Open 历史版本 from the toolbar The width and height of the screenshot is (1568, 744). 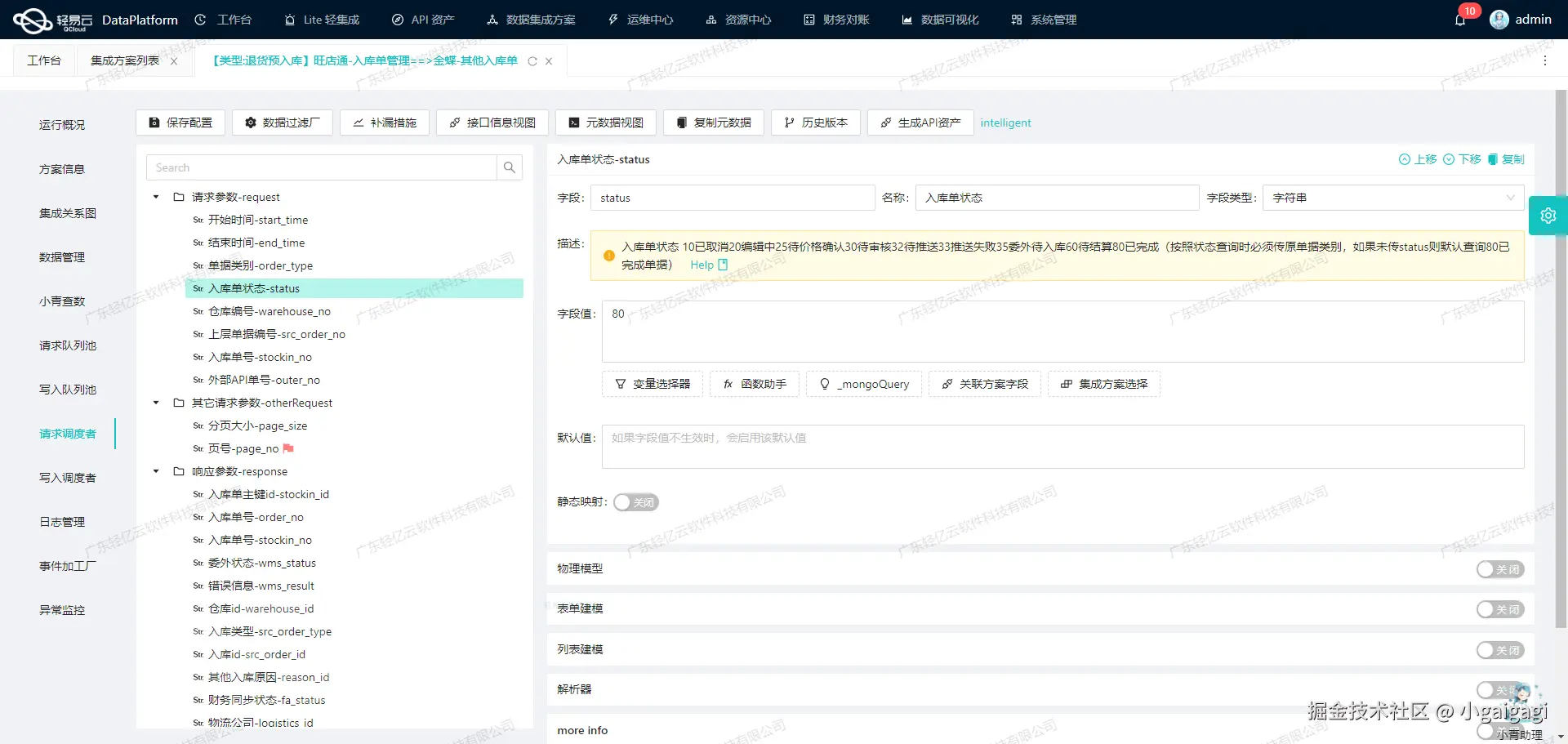[815, 123]
